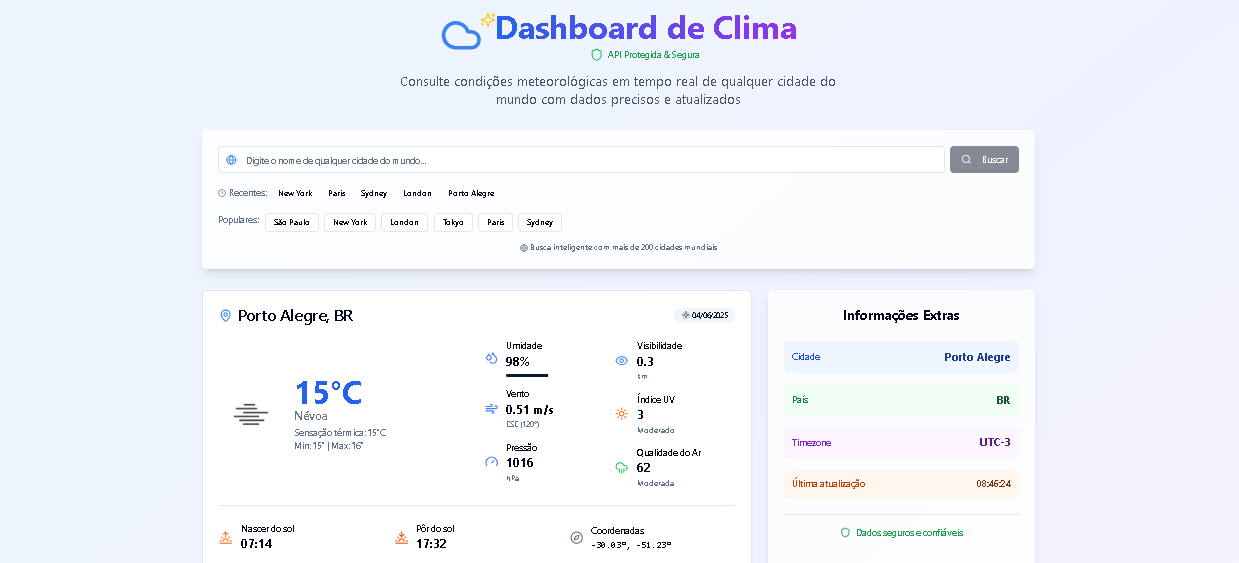Click the Min/Max temperature line

point(329,446)
